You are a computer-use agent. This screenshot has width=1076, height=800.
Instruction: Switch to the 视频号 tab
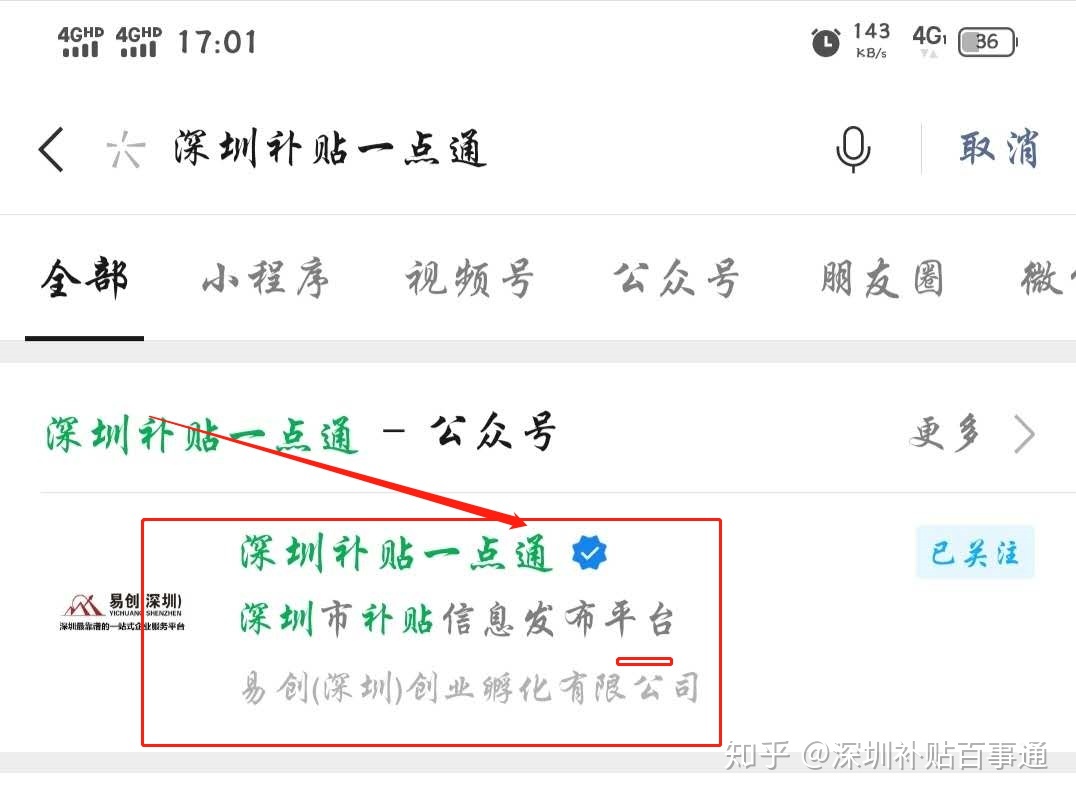point(469,278)
